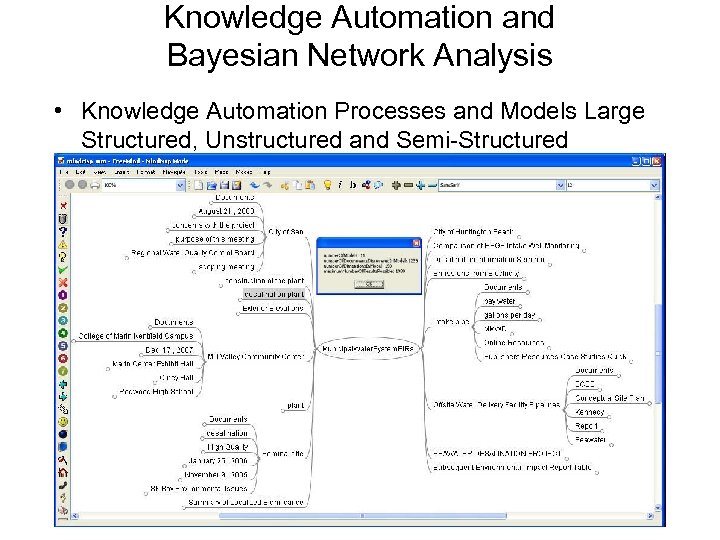This screenshot has height=540, width=720.
Task: Add priority 1 purple icon
Action: (x=63, y=295)
